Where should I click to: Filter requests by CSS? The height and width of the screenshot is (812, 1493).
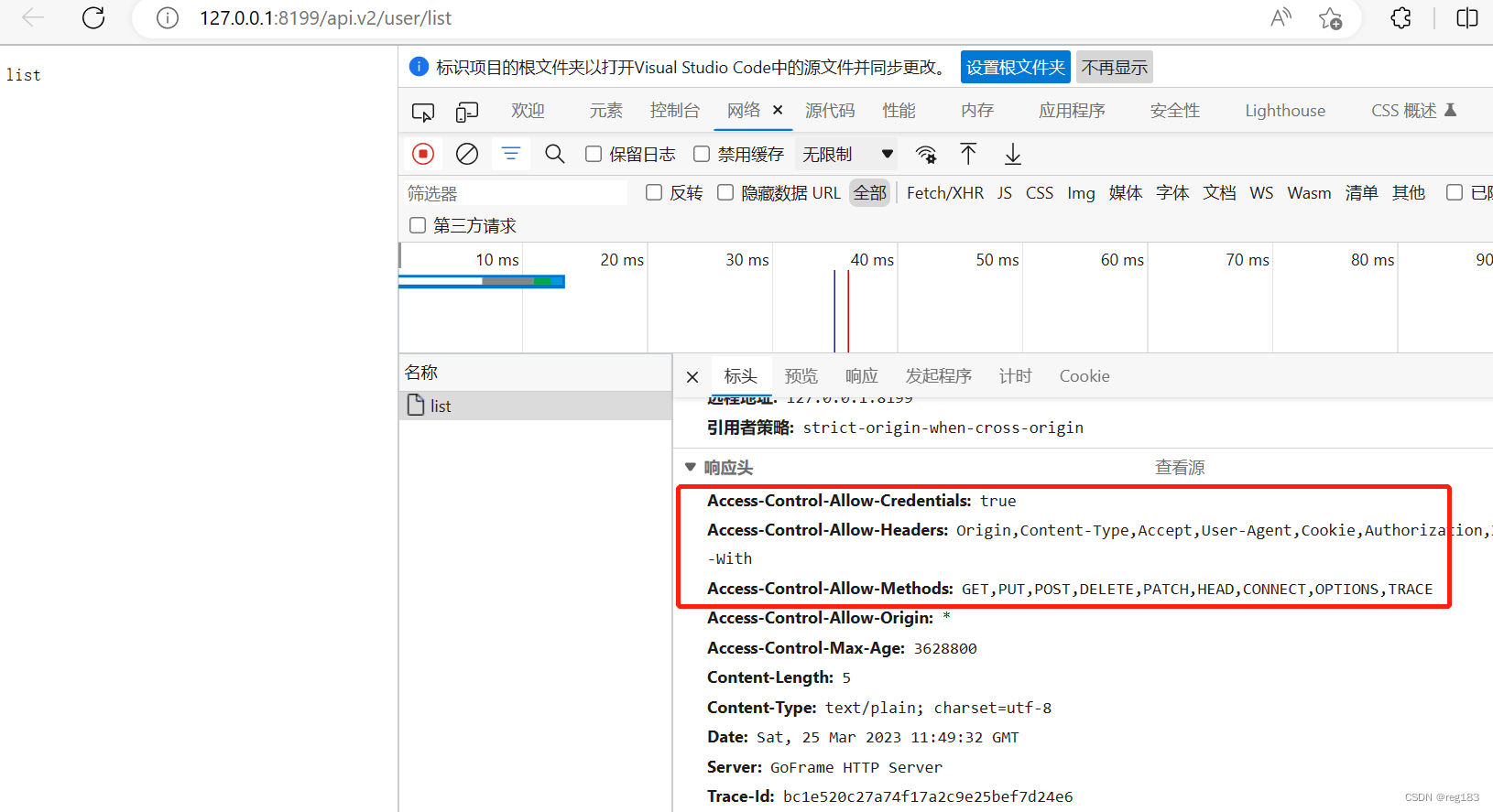tap(1040, 193)
